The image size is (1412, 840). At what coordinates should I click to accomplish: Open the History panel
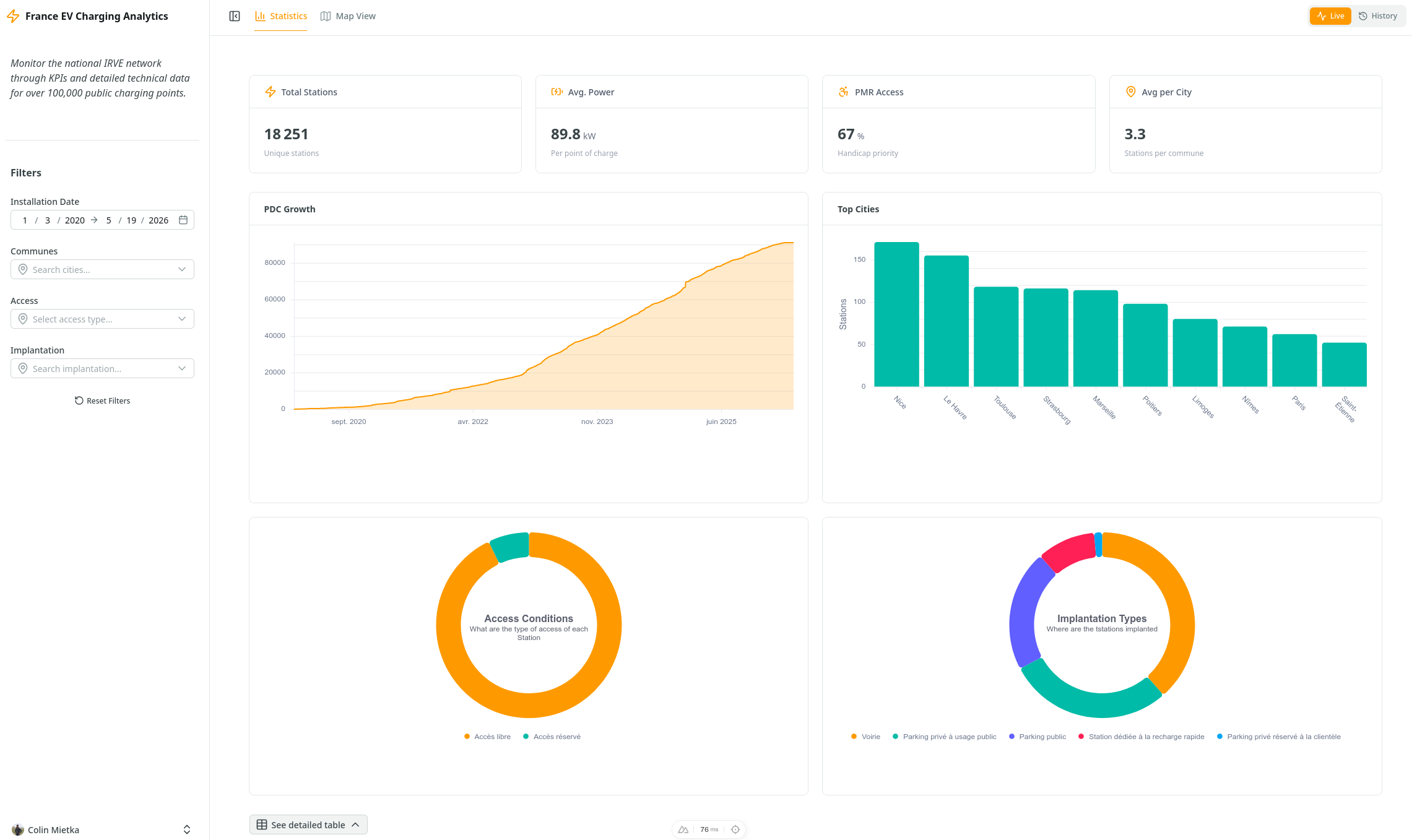[1379, 15]
